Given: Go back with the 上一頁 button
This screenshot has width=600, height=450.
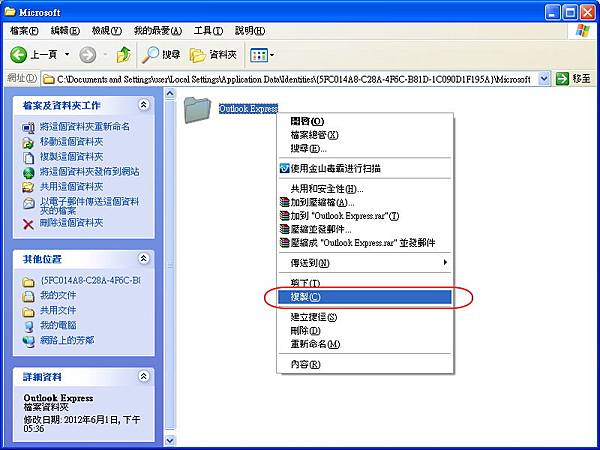Looking at the screenshot, I should (x=34, y=55).
